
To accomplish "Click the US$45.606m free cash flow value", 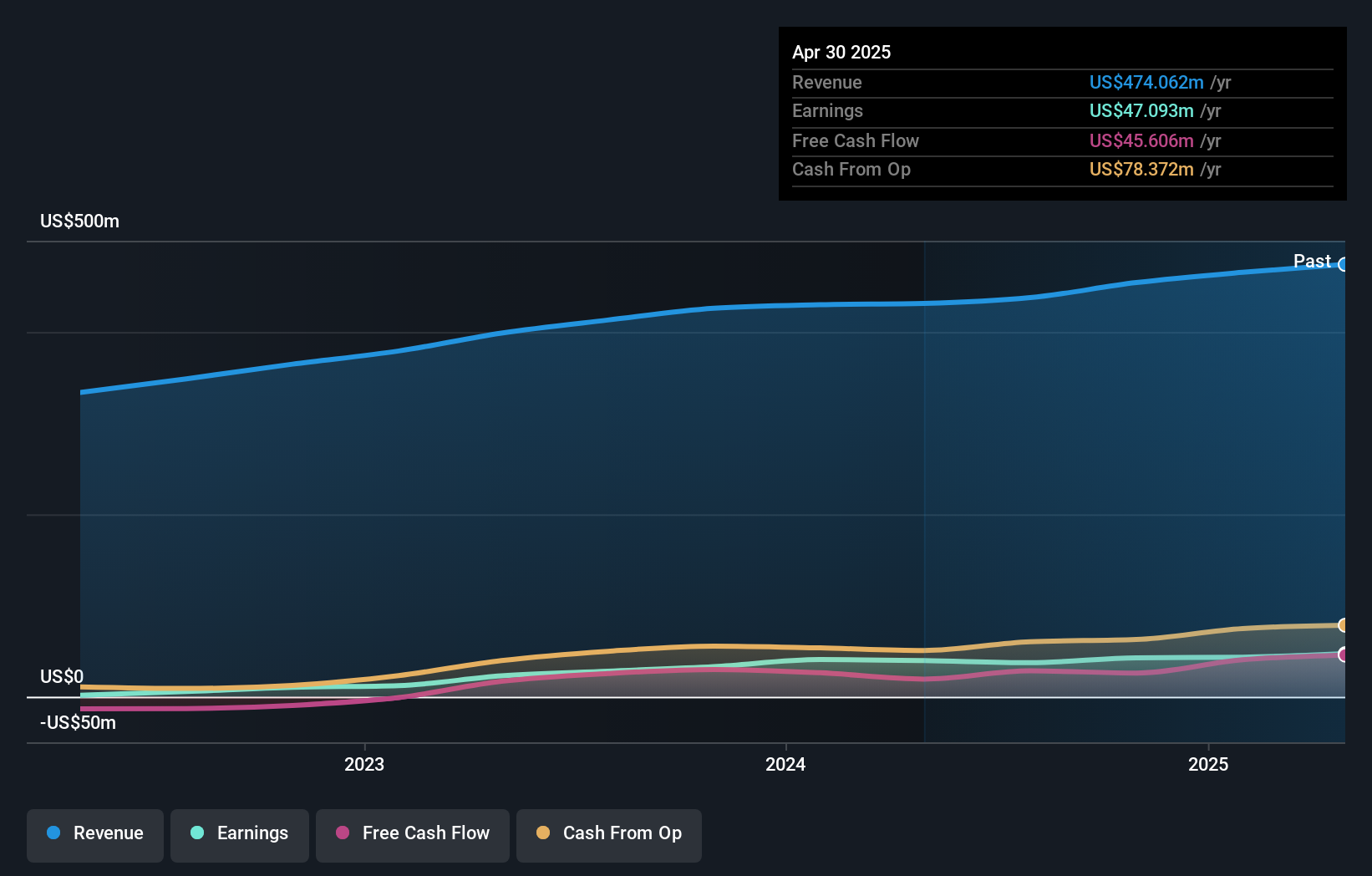I will (x=1141, y=140).
